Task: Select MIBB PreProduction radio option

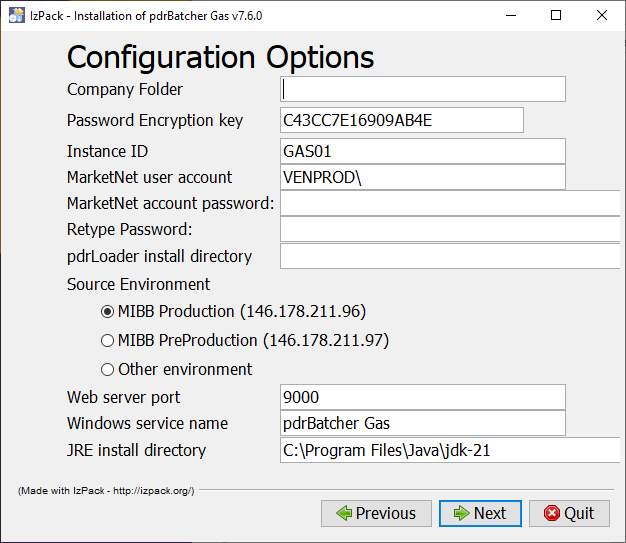Action: (x=107, y=341)
